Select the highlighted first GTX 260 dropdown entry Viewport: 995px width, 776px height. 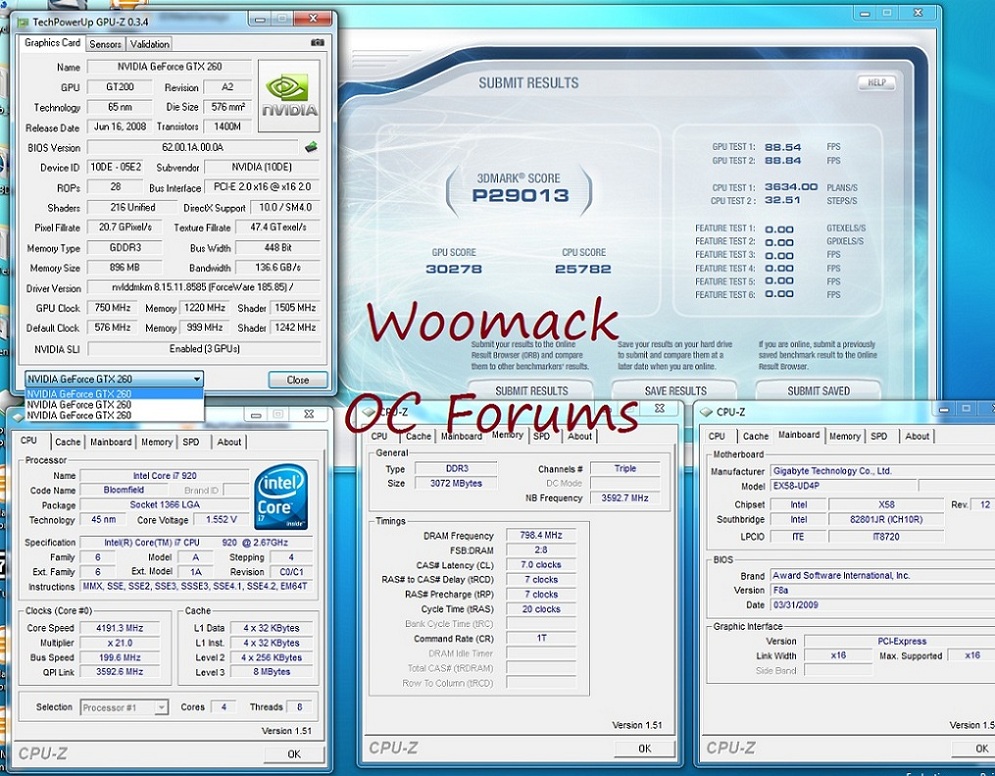coord(114,394)
